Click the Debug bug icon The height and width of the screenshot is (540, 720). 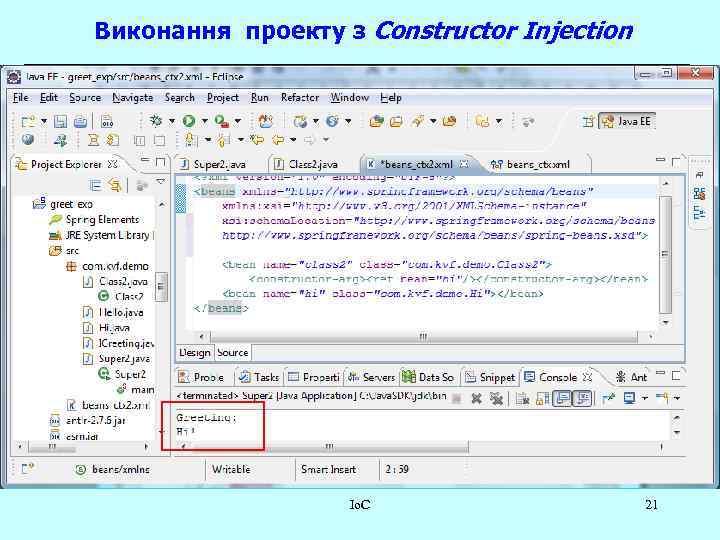[156, 121]
